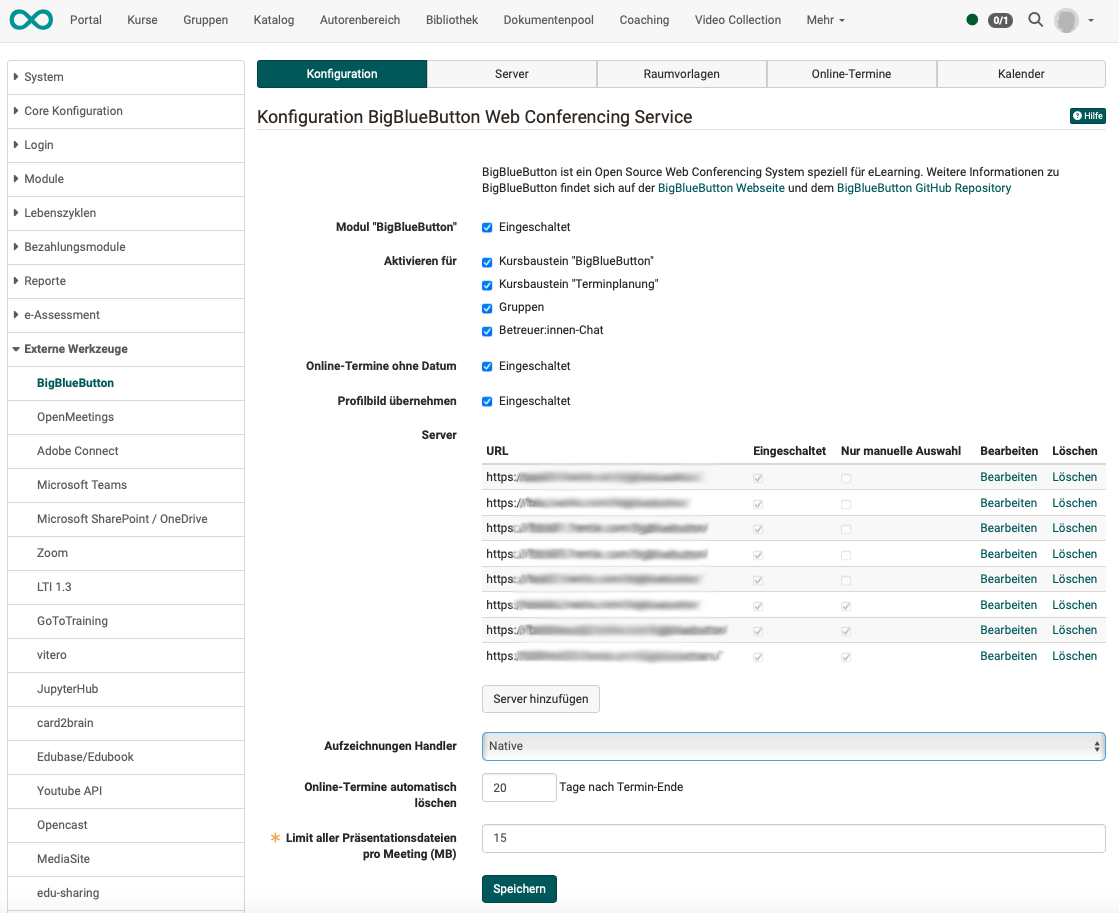Image resolution: width=1119 pixels, height=913 pixels.
Task: Toggle the Modul "BigBlueButton" checkbox
Action: pos(487,228)
